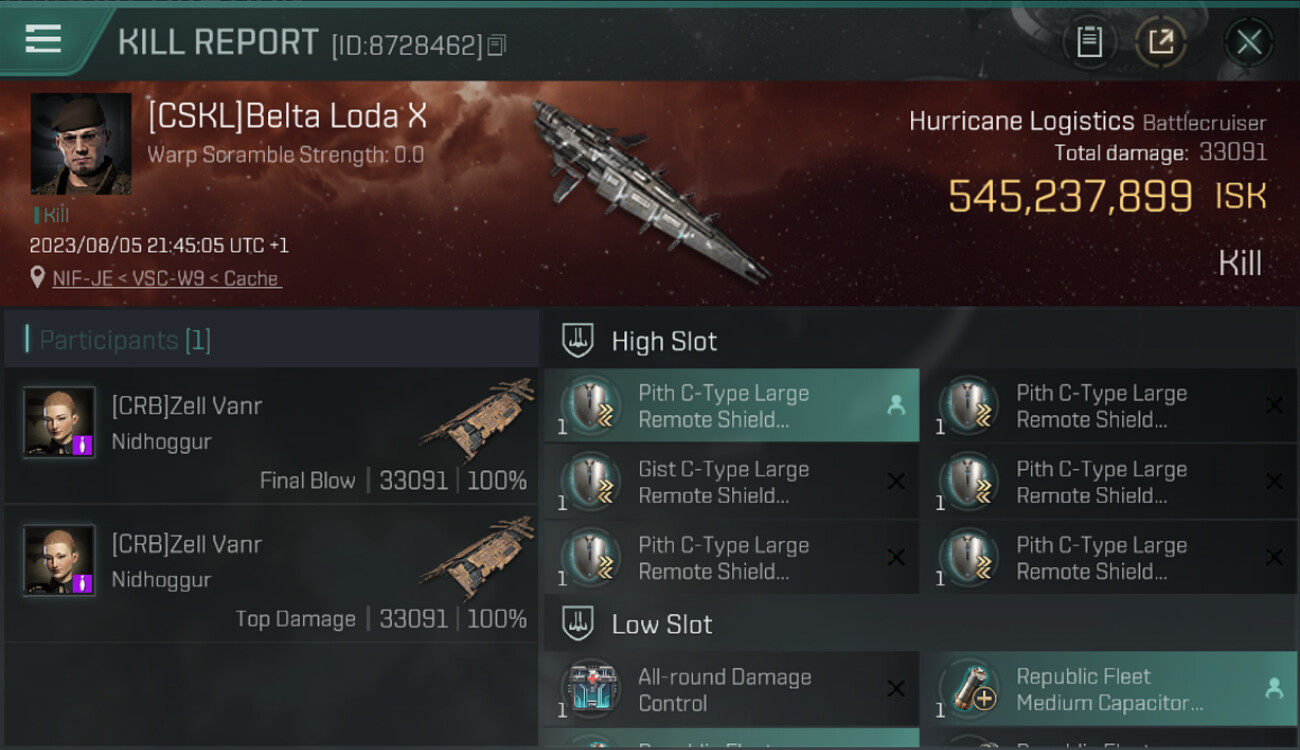Screen dimensions: 1300x750
Task: Click High Slot section header icon
Action: pyautogui.click(x=578, y=340)
